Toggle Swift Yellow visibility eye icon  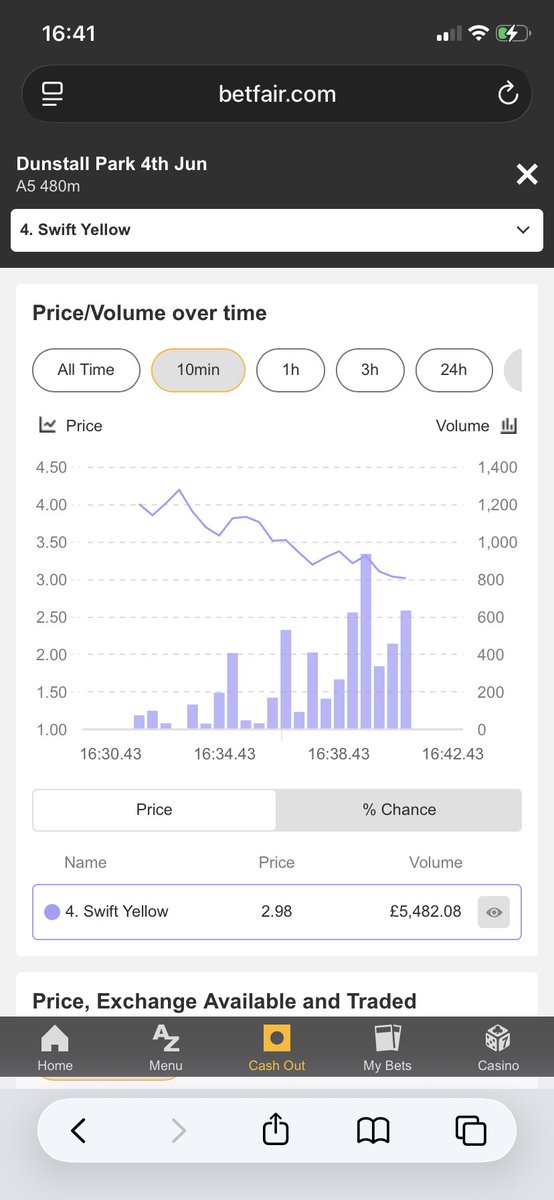point(494,912)
